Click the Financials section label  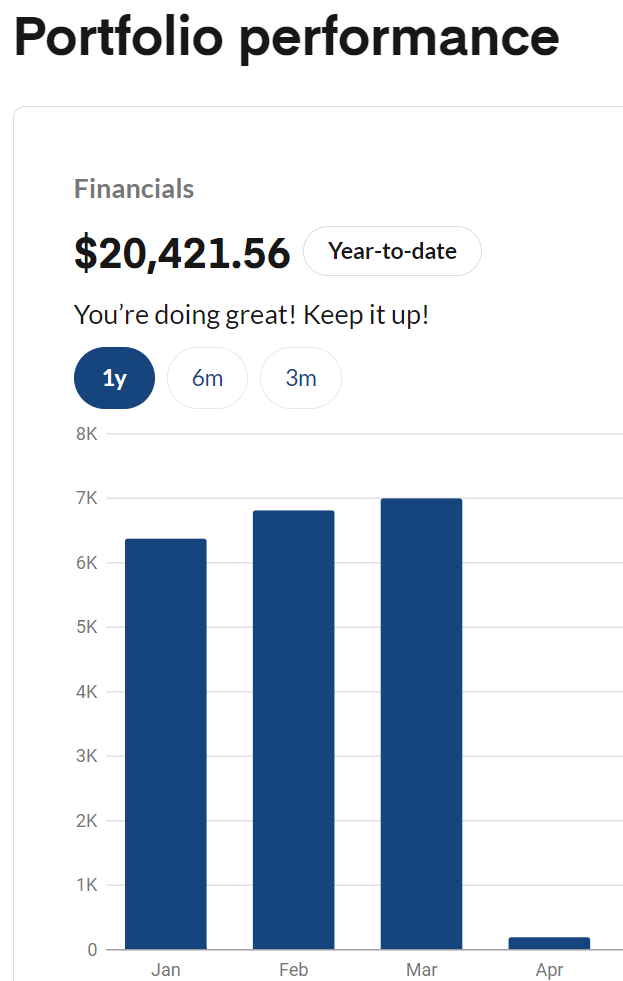pos(134,189)
